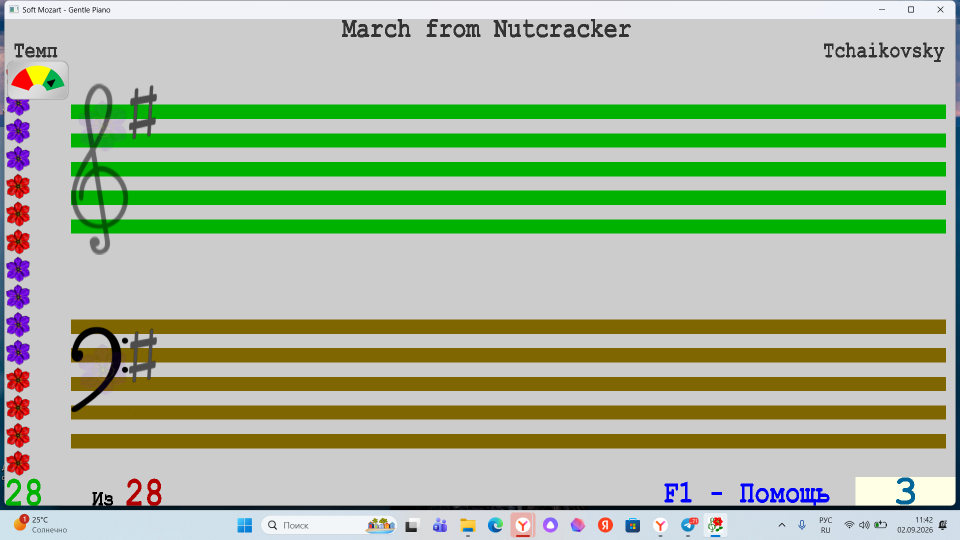This screenshot has width=960, height=540.
Task: Click the red total count 28
Action: coord(144,493)
